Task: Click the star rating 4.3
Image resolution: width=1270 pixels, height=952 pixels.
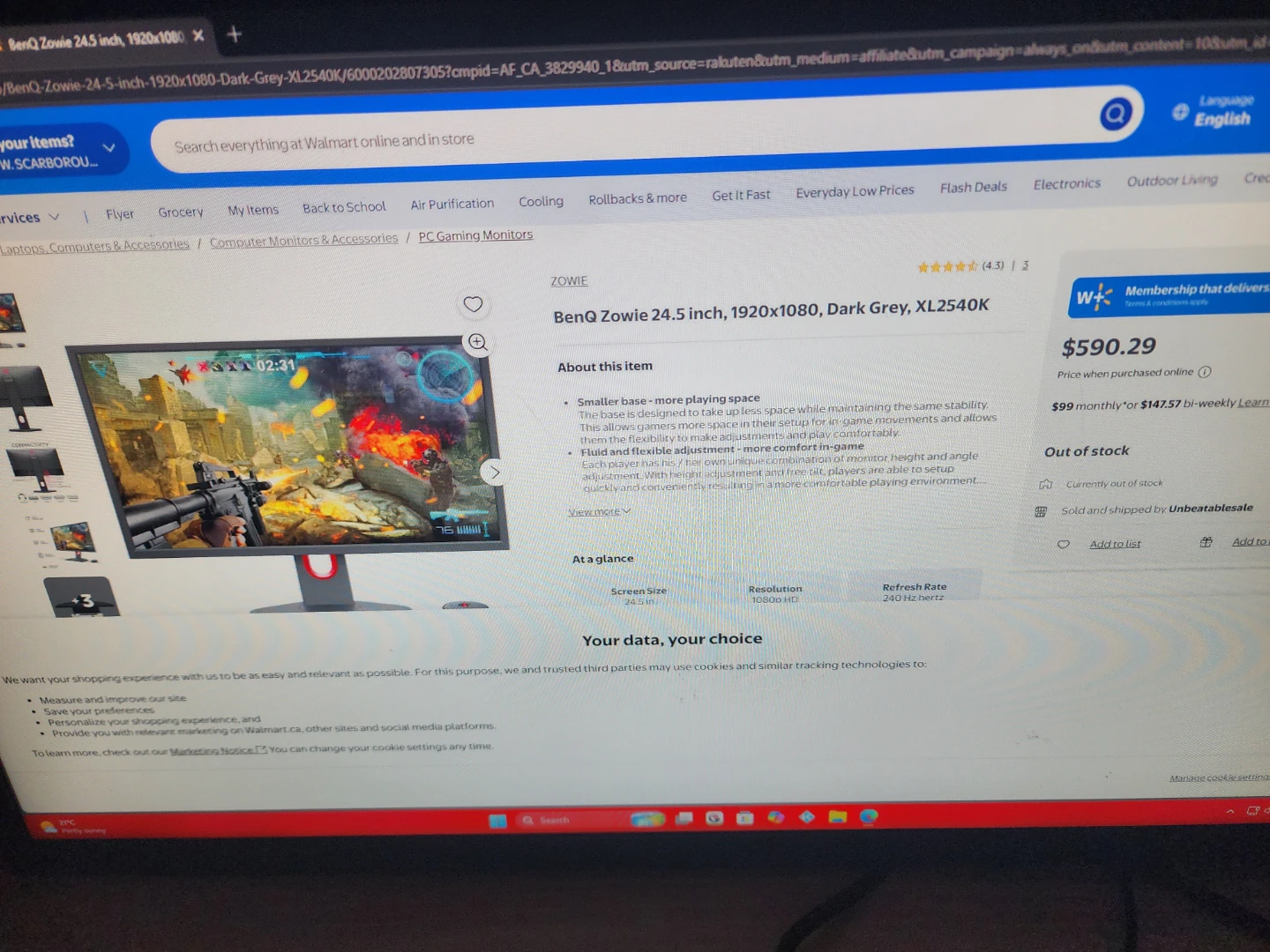Action: pyautogui.click(x=960, y=266)
